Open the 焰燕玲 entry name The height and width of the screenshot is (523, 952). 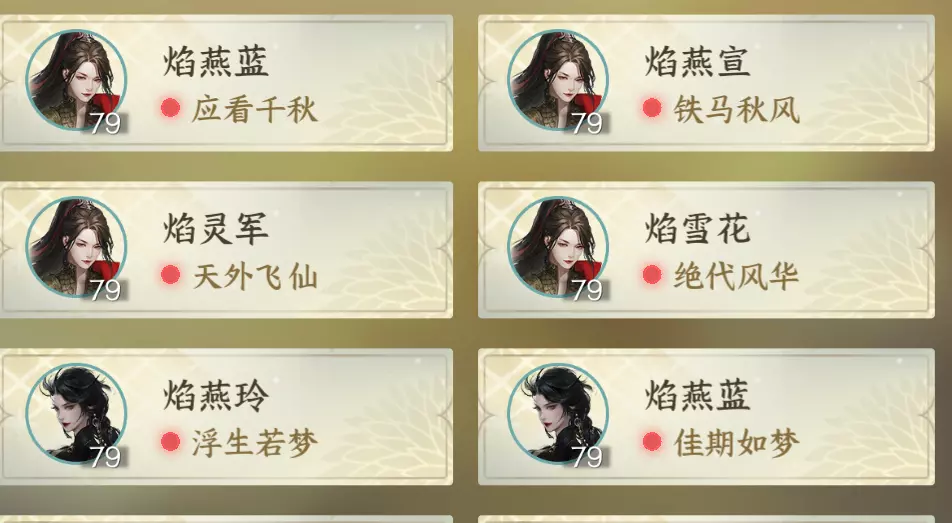coord(216,395)
